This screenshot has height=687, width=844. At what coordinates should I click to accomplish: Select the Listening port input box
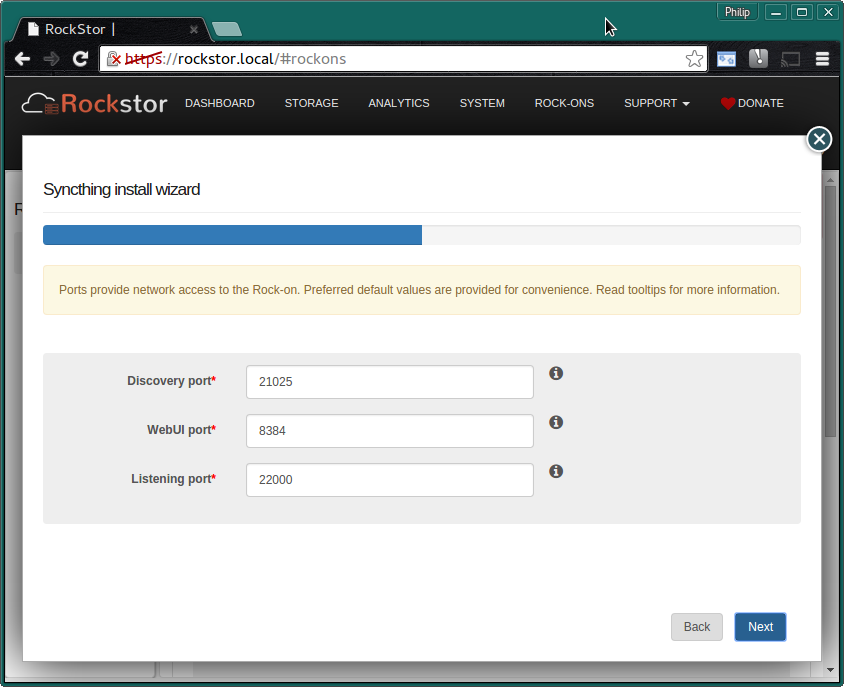click(x=390, y=480)
